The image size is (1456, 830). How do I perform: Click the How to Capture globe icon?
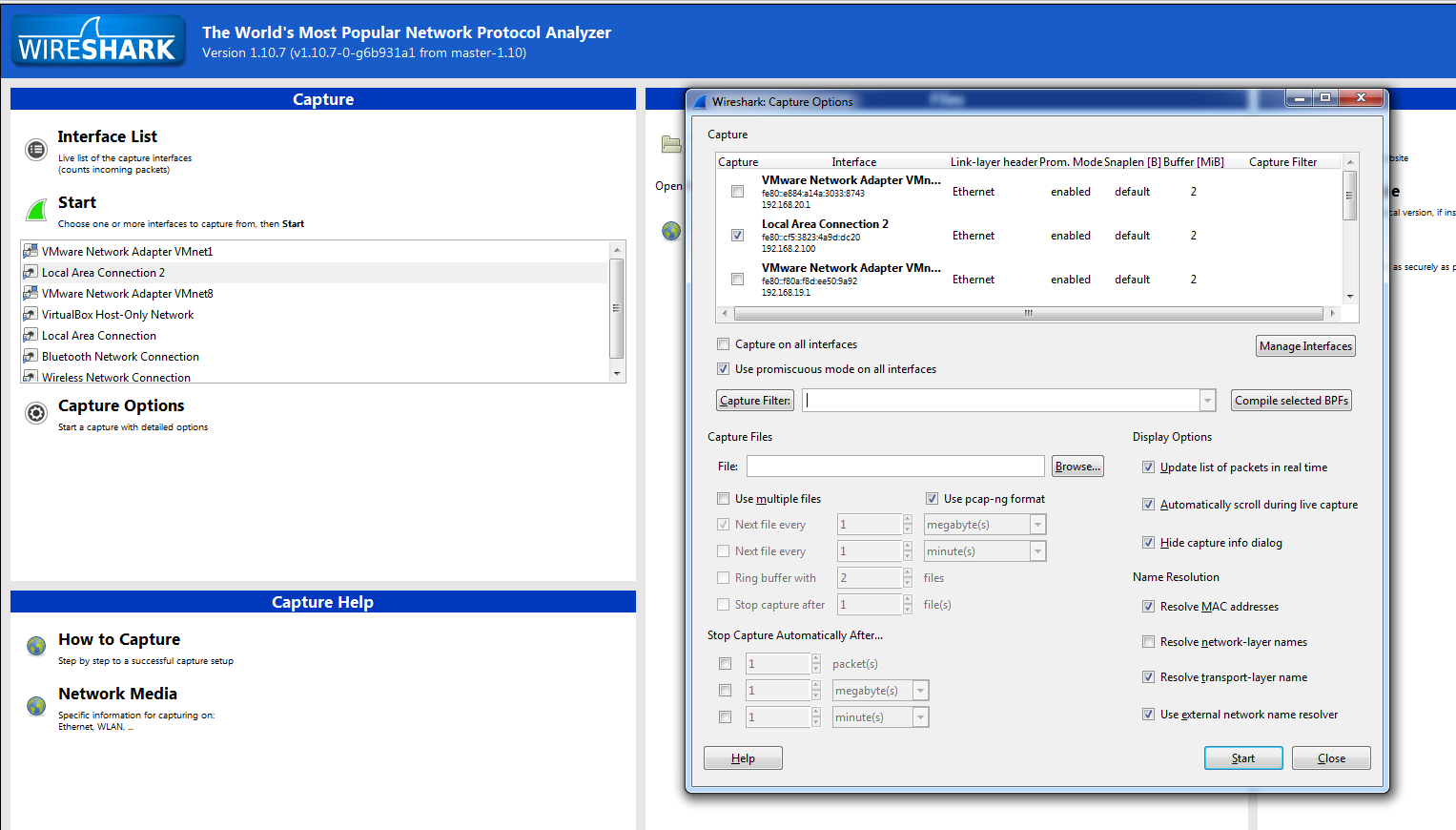click(36, 646)
